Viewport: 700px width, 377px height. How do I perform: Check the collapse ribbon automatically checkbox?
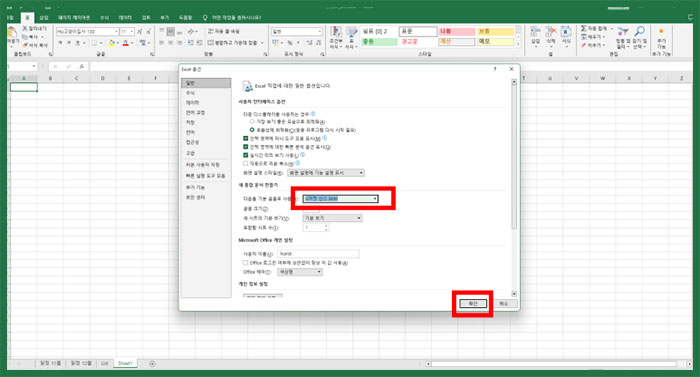pyautogui.click(x=246, y=163)
